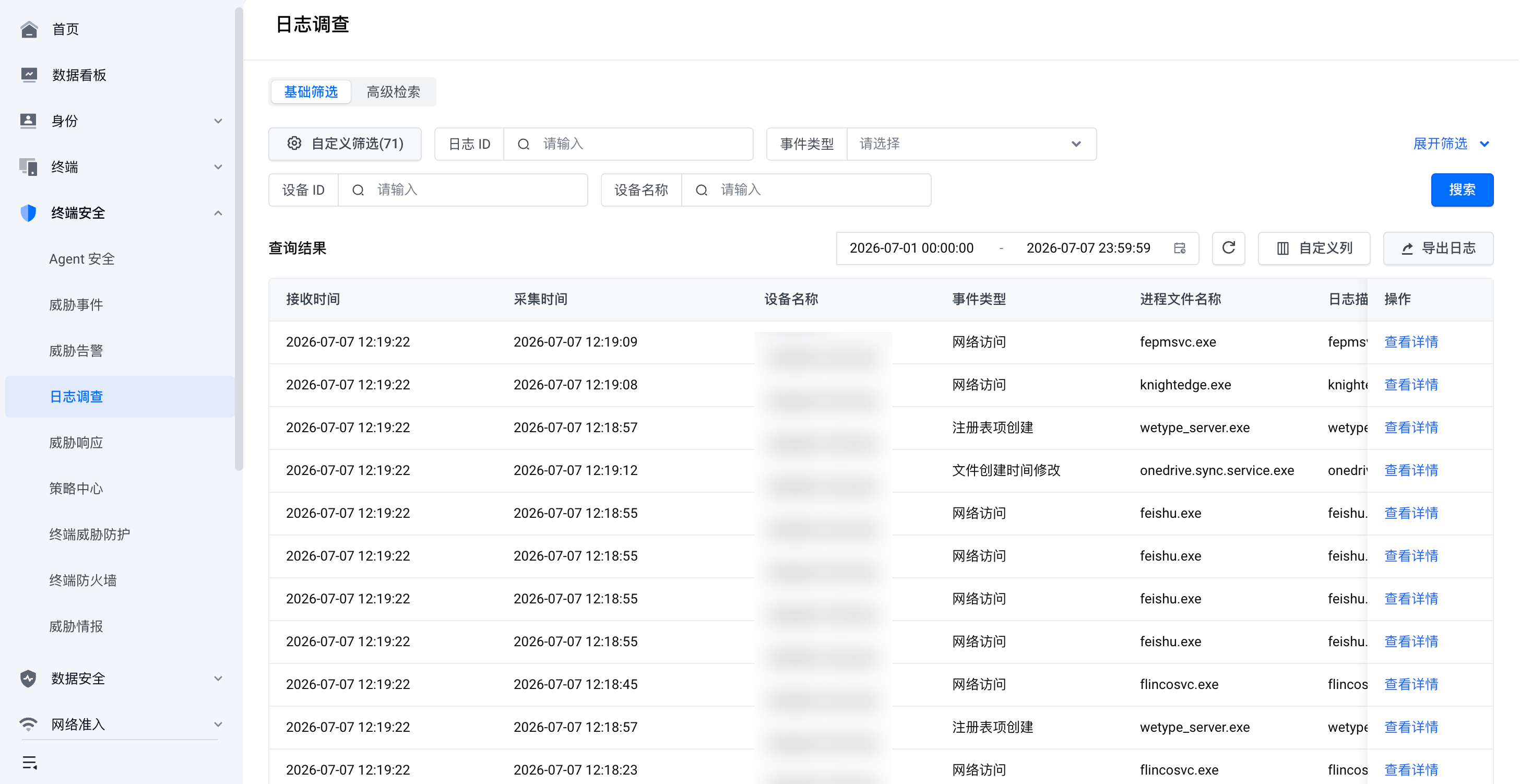The image size is (1520, 784).
Task: Collapse sidebar using bottom menu icon
Action: (30, 763)
